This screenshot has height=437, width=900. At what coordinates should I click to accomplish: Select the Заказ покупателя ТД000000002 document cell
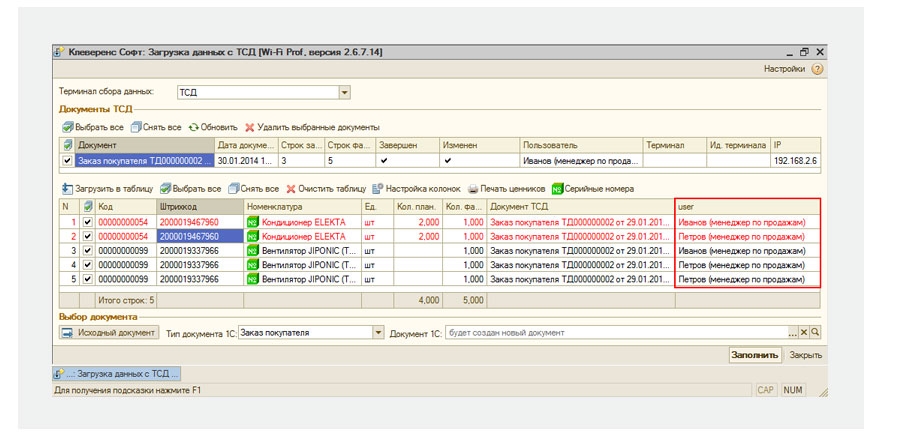(145, 161)
